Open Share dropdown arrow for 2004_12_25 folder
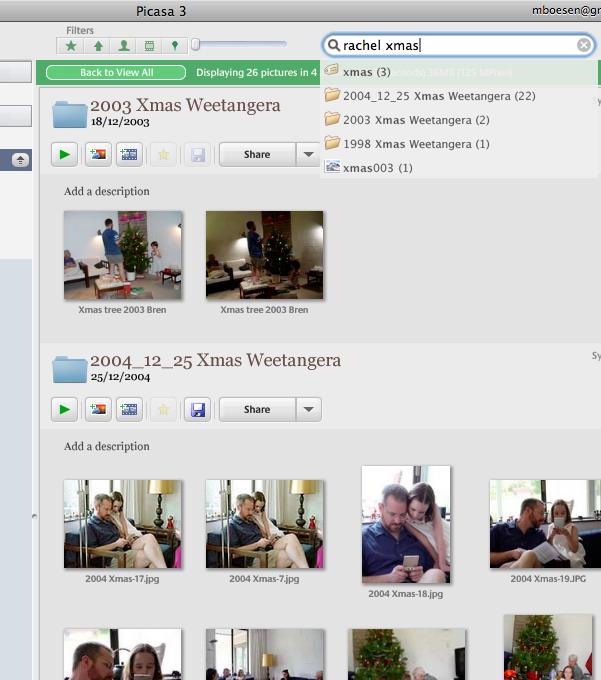Image resolution: width=601 pixels, height=680 pixels. 309,409
